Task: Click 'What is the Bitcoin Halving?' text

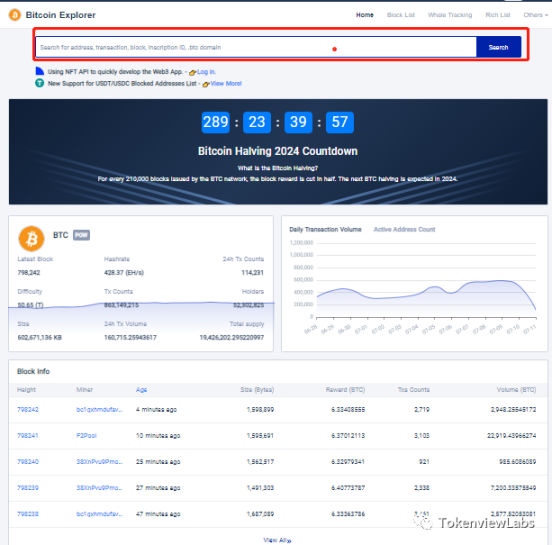Action: 278,168
